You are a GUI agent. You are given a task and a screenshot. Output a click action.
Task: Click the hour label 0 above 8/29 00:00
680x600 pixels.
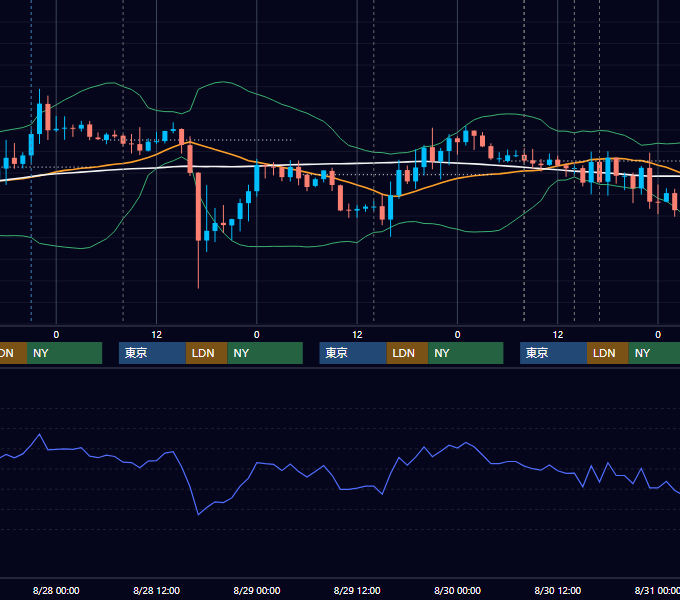[257, 335]
